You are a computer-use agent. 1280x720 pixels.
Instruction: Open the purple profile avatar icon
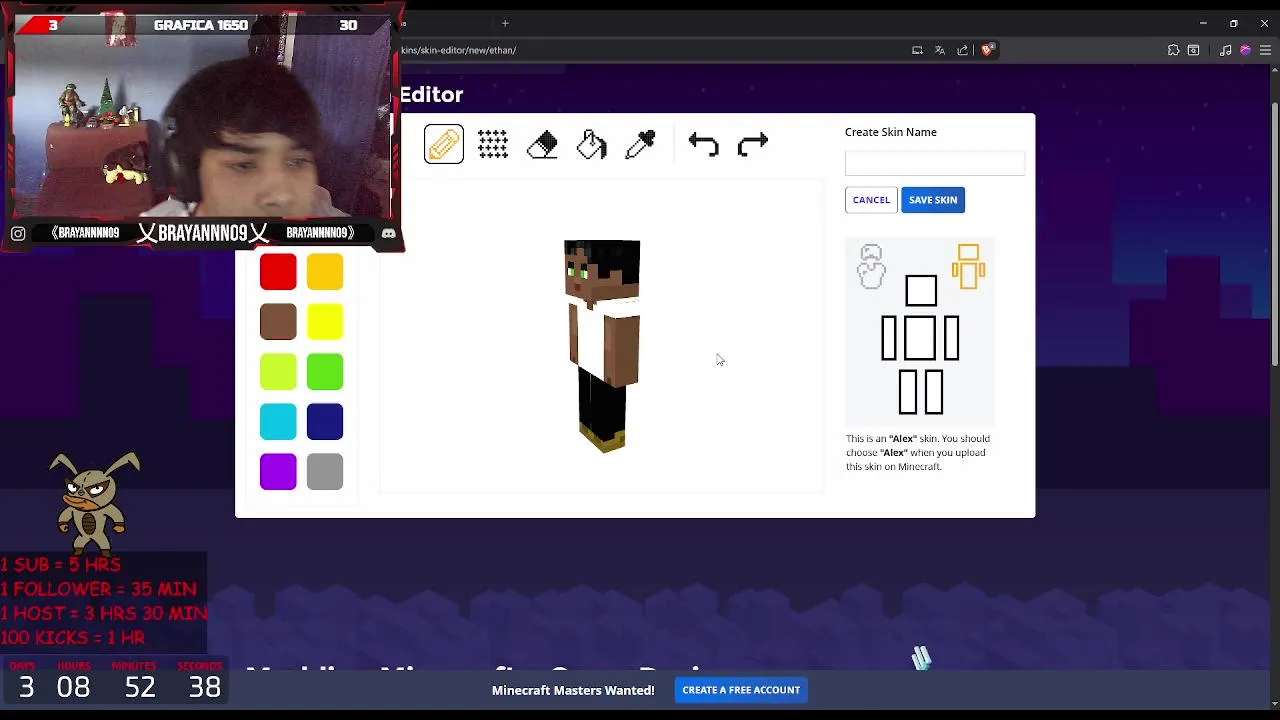click(x=1246, y=50)
